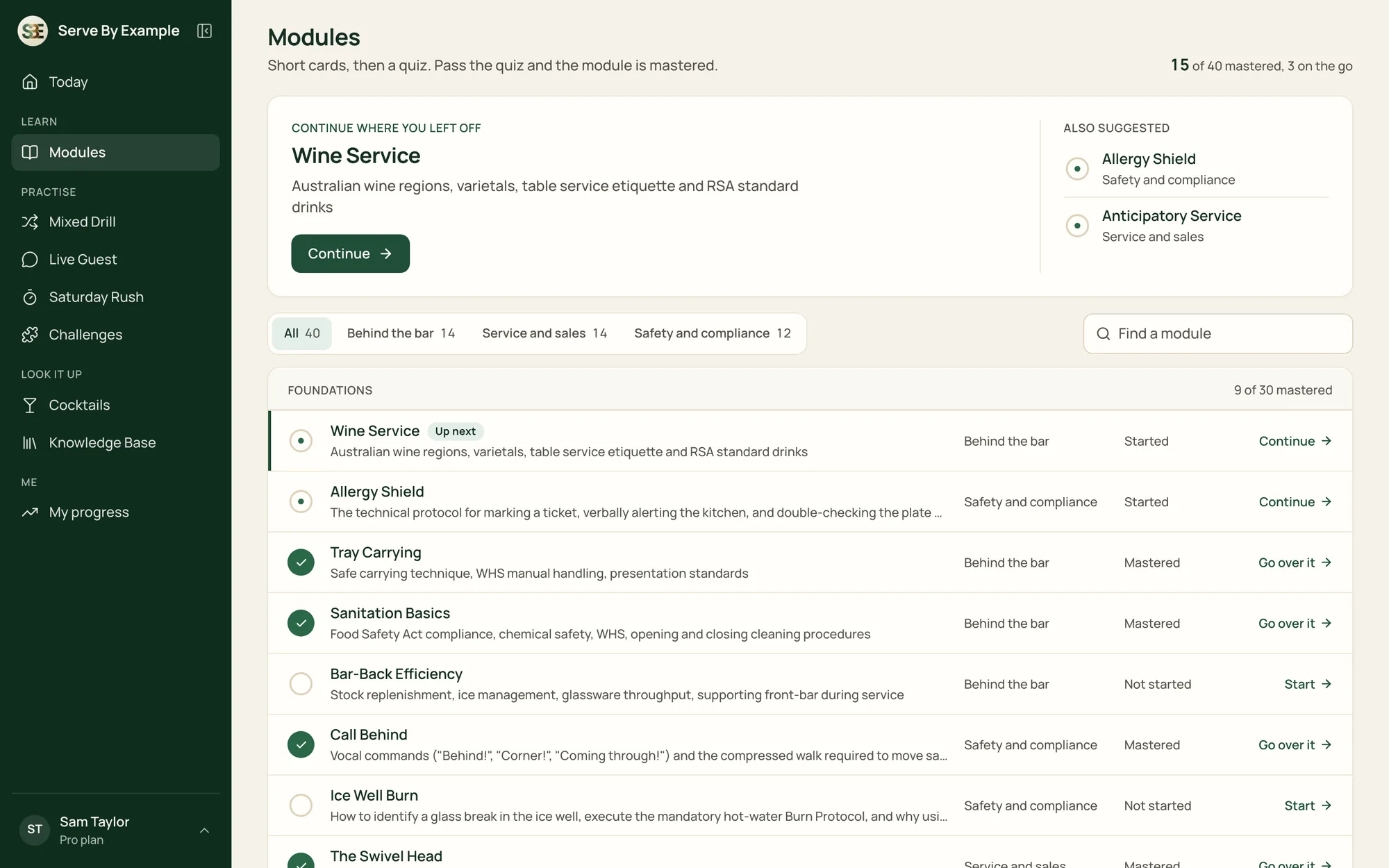The image size is (1389, 868).
Task: Click the "15 of 40 mastered" summary
Action: click(1261, 65)
